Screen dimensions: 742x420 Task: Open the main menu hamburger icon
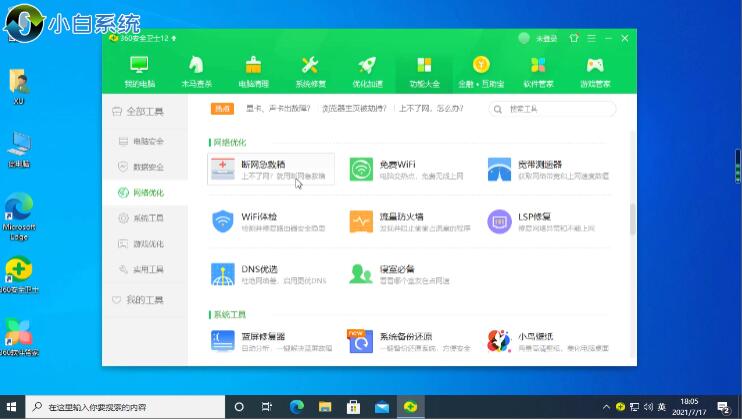pos(590,38)
